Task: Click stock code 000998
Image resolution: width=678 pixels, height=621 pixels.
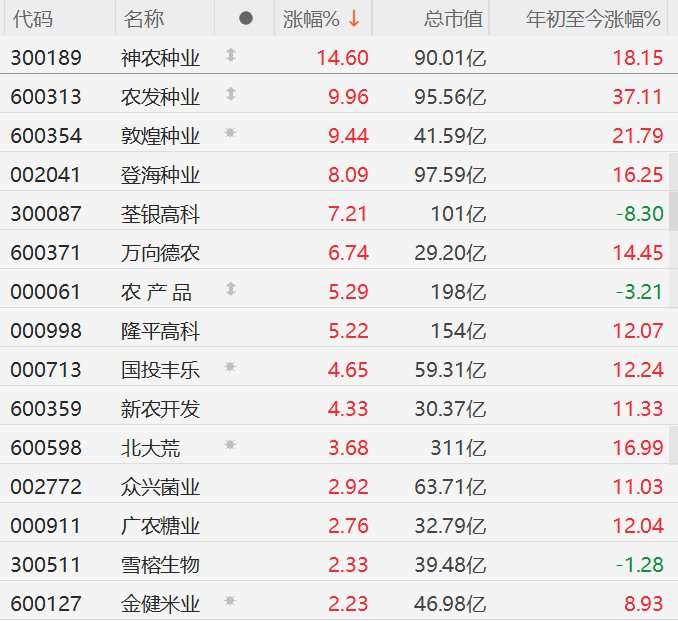Action: tap(46, 332)
